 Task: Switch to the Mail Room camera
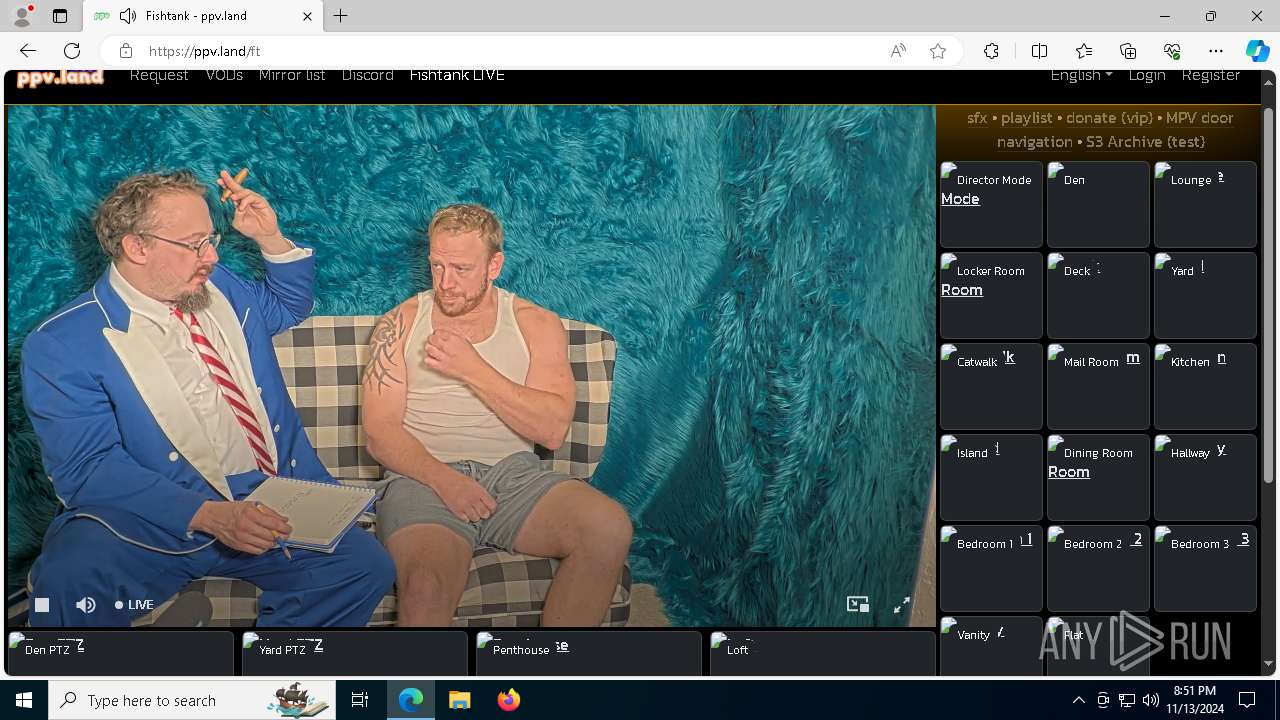click(1098, 386)
